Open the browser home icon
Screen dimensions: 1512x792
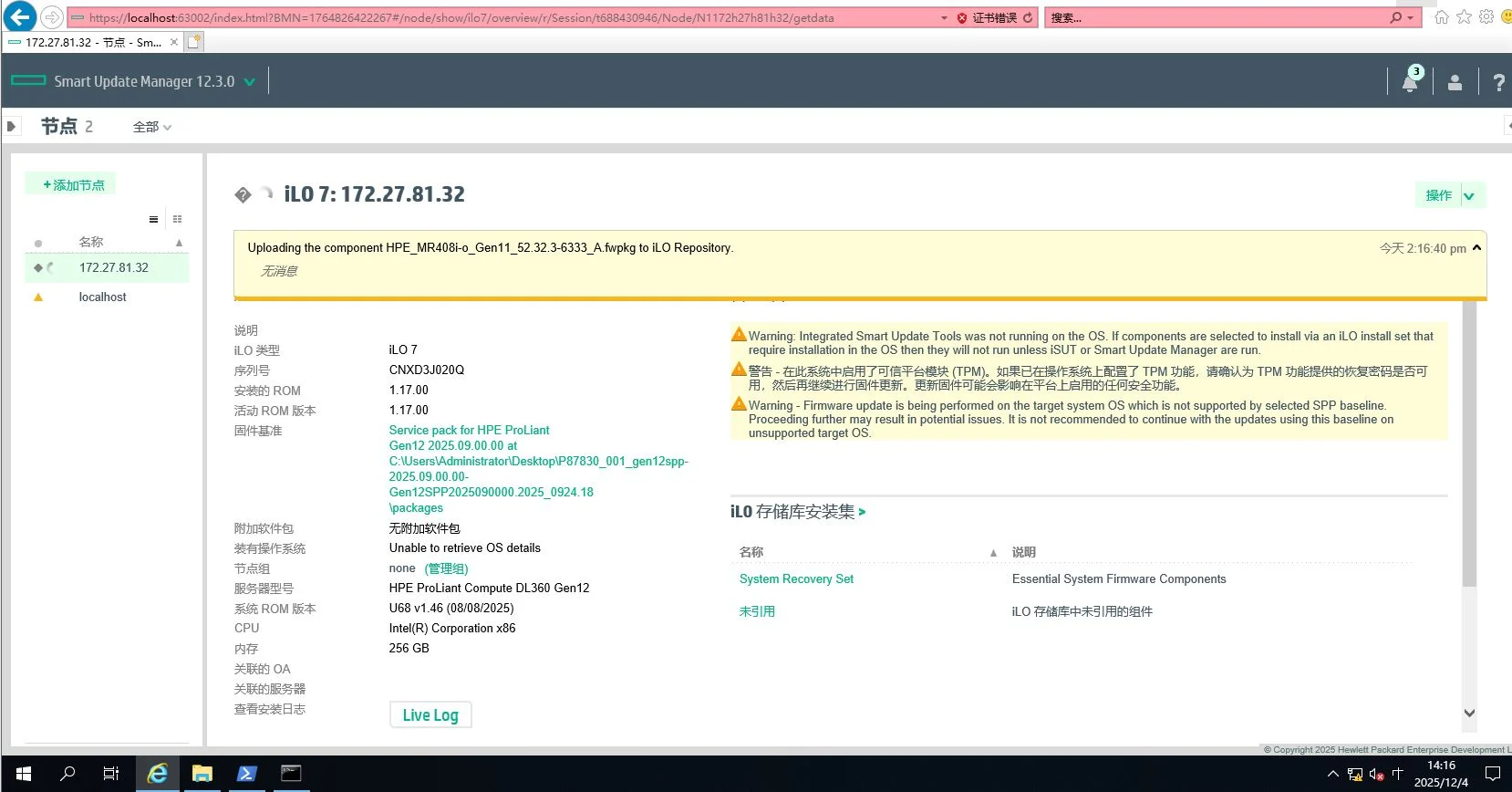[x=1442, y=17]
